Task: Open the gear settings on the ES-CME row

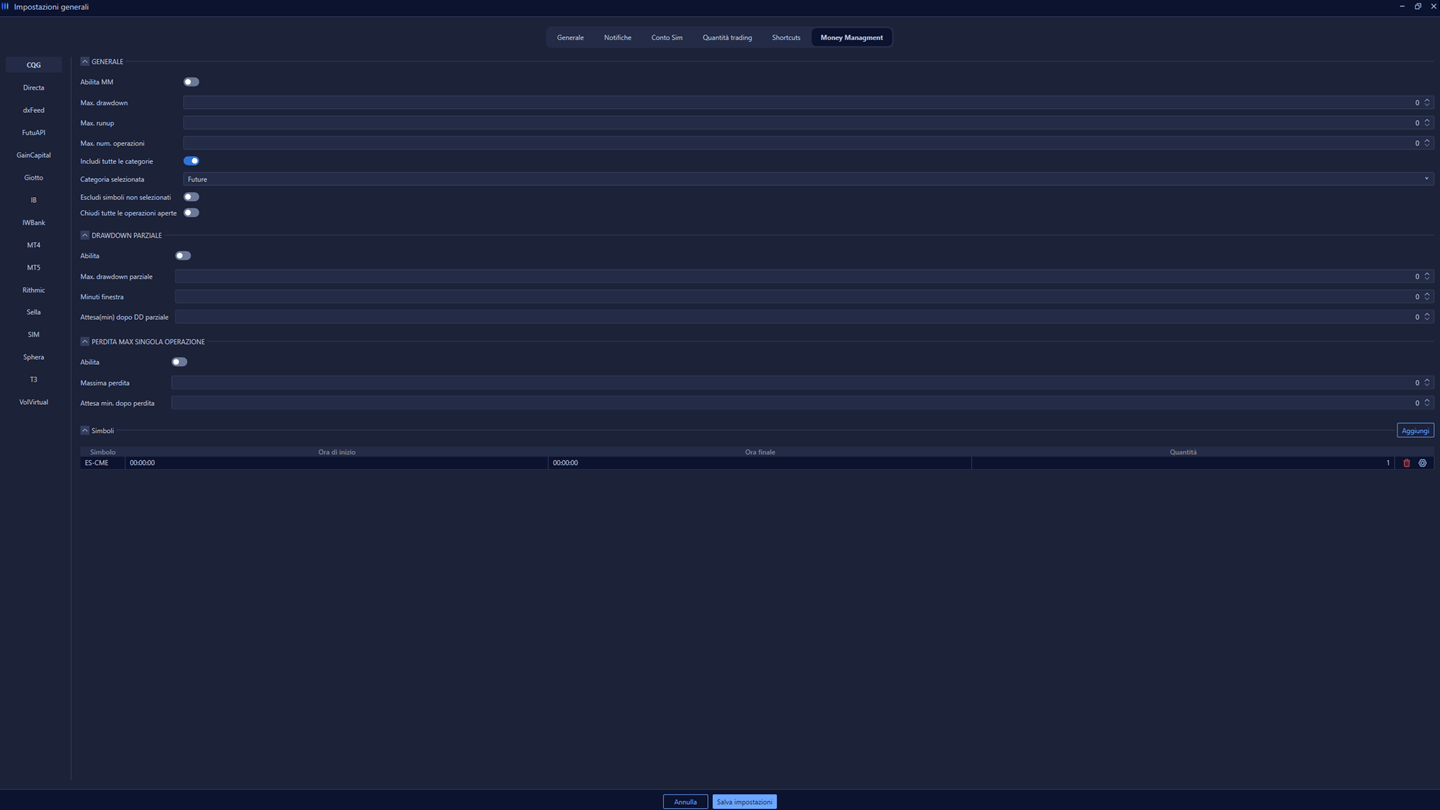Action: point(1422,462)
